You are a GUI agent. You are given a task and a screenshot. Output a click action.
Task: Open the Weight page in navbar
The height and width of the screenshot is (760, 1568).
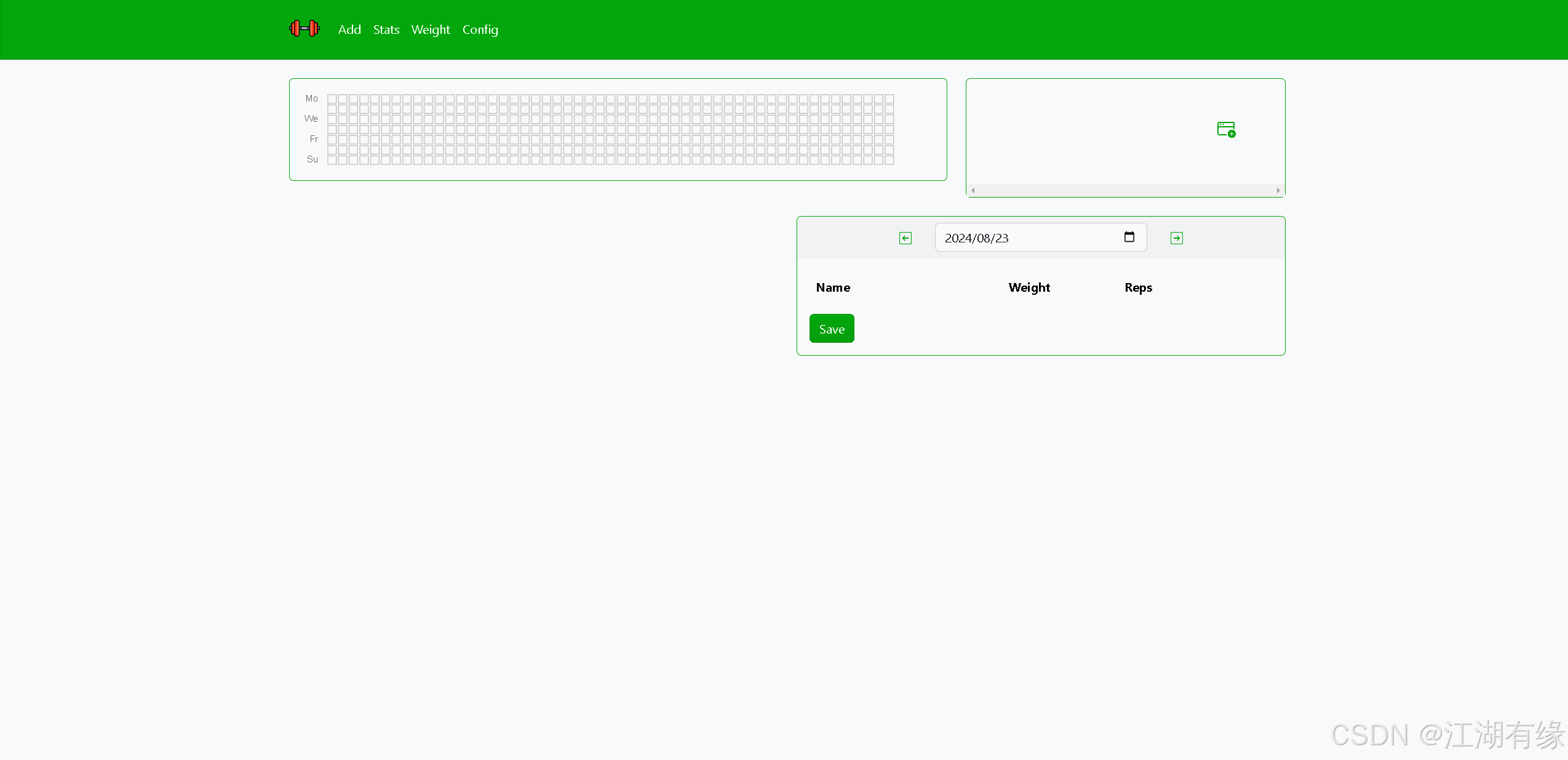pos(431,30)
